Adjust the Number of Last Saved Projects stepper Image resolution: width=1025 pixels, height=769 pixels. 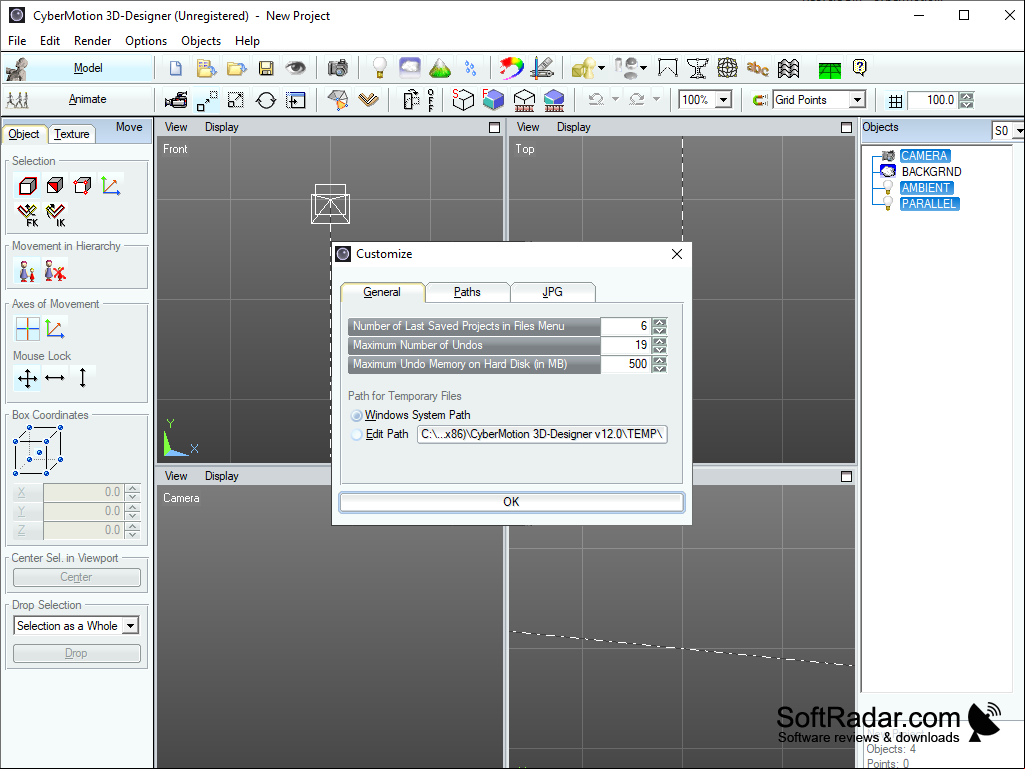(x=660, y=326)
